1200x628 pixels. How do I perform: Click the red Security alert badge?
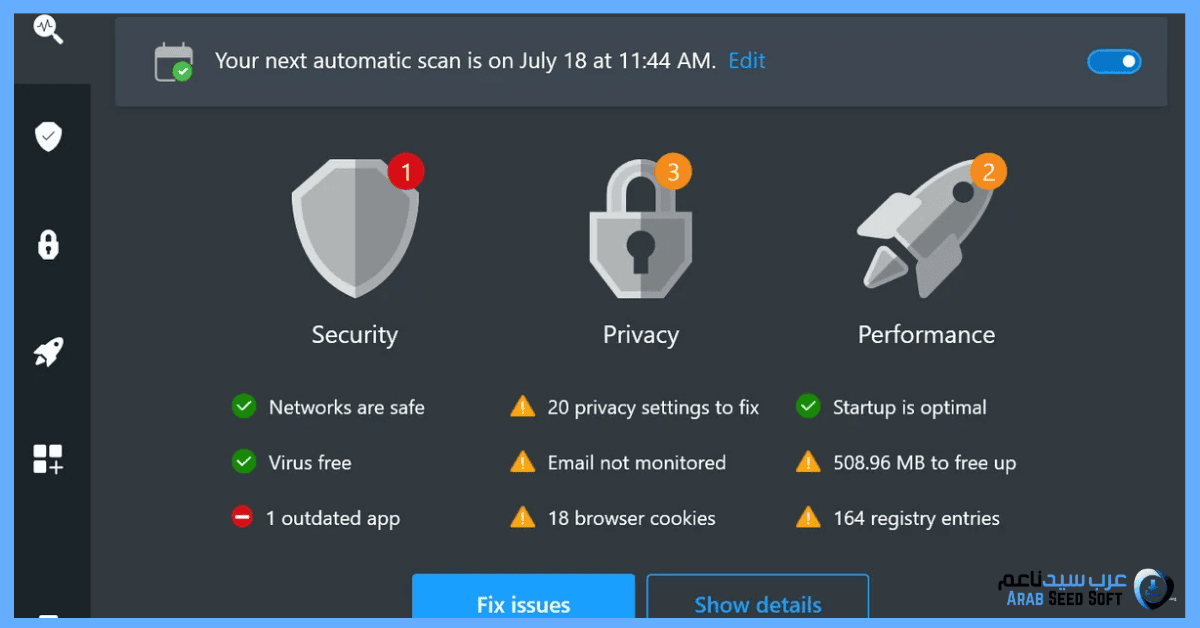tap(406, 172)
